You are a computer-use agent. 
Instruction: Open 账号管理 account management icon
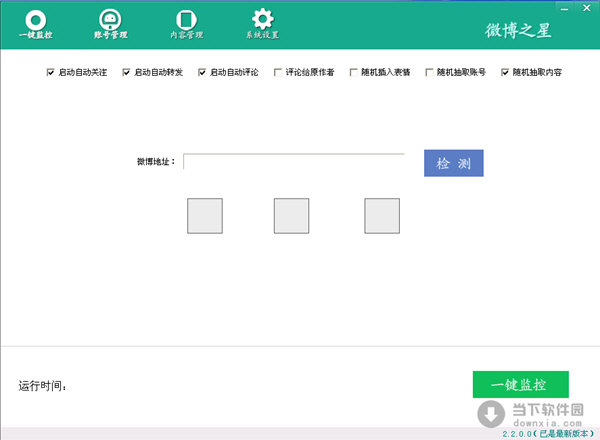110,24
